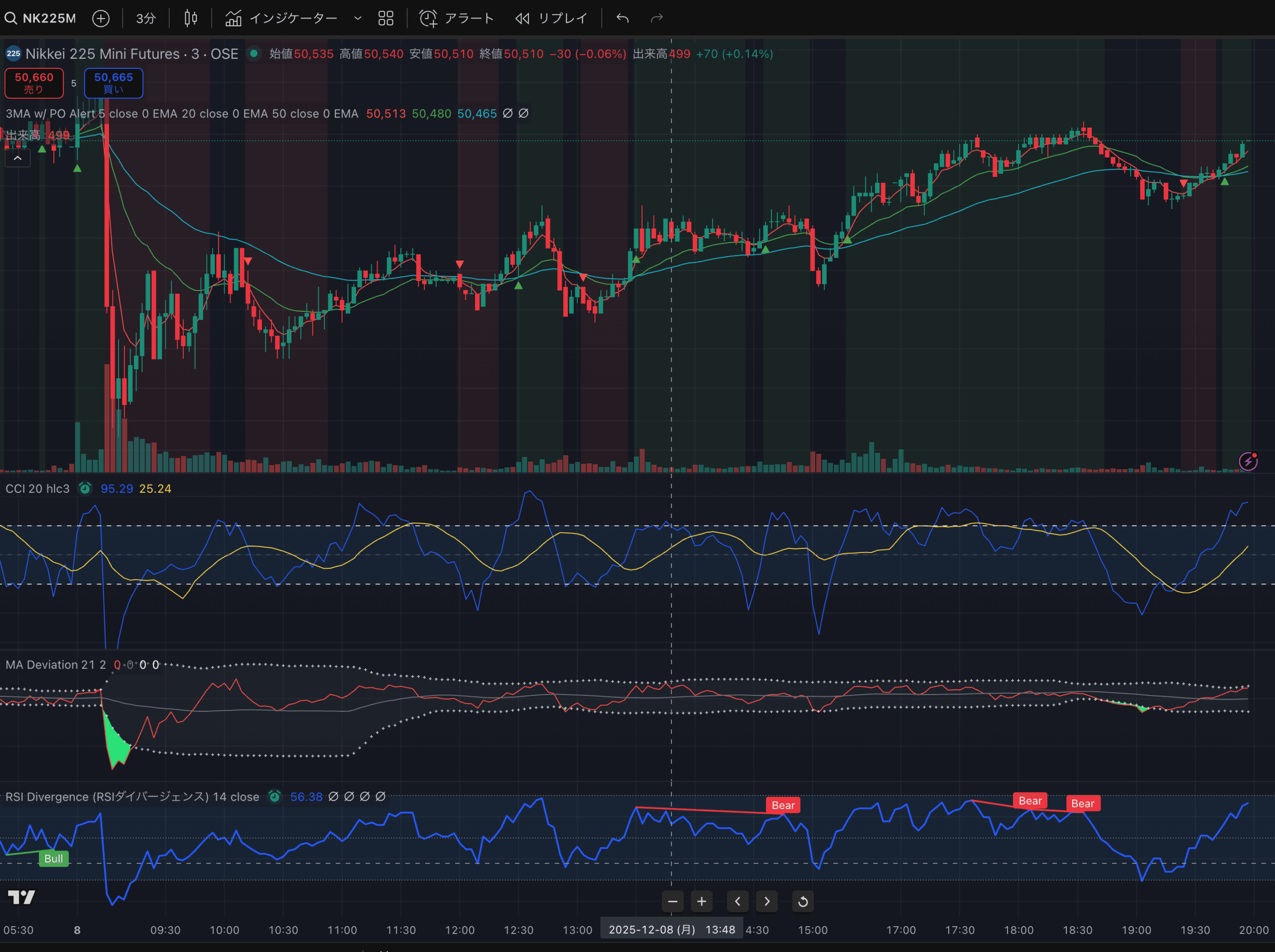The image size is (1275, 952).
Task: Collapse the indicator legend with the chevron
Action: tap(18, 158)
